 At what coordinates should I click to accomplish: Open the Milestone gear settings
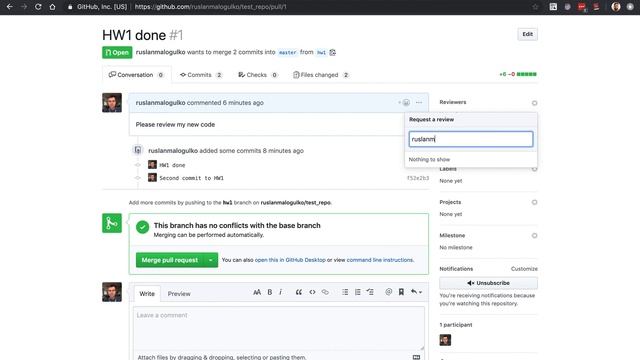[x=534, y=236]
